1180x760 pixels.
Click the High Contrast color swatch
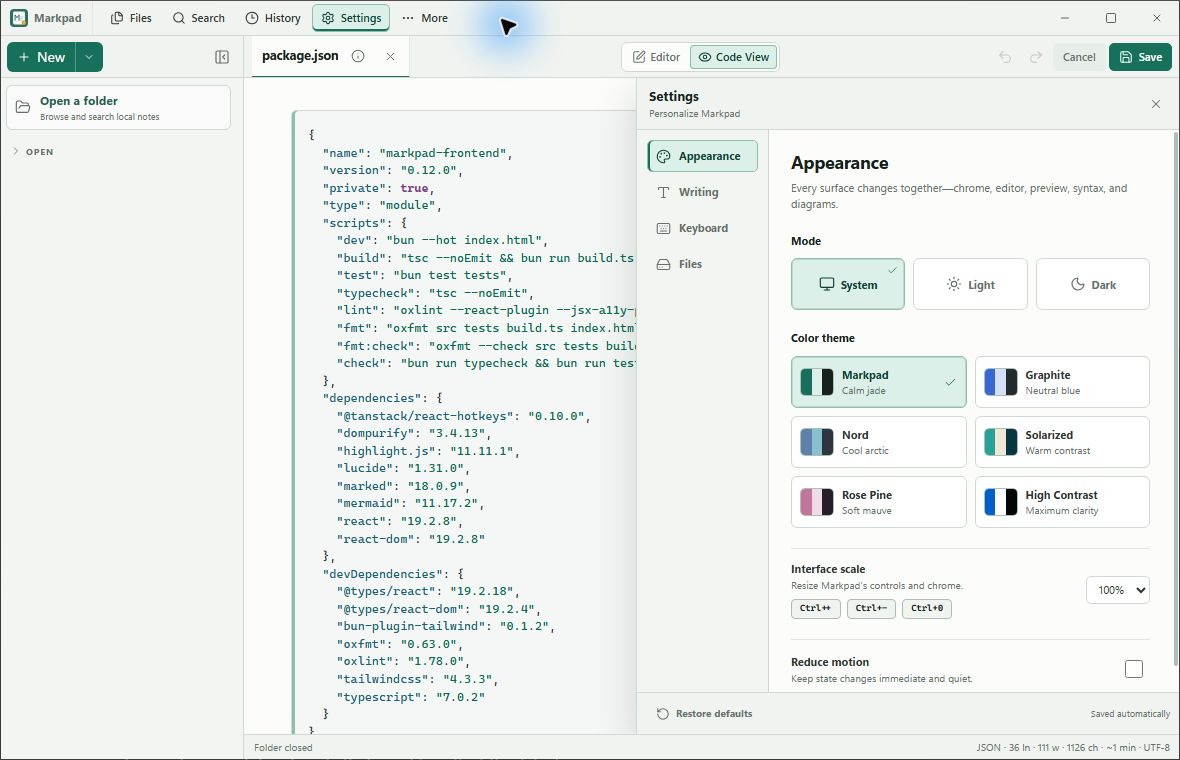(x=1001, y=502)
